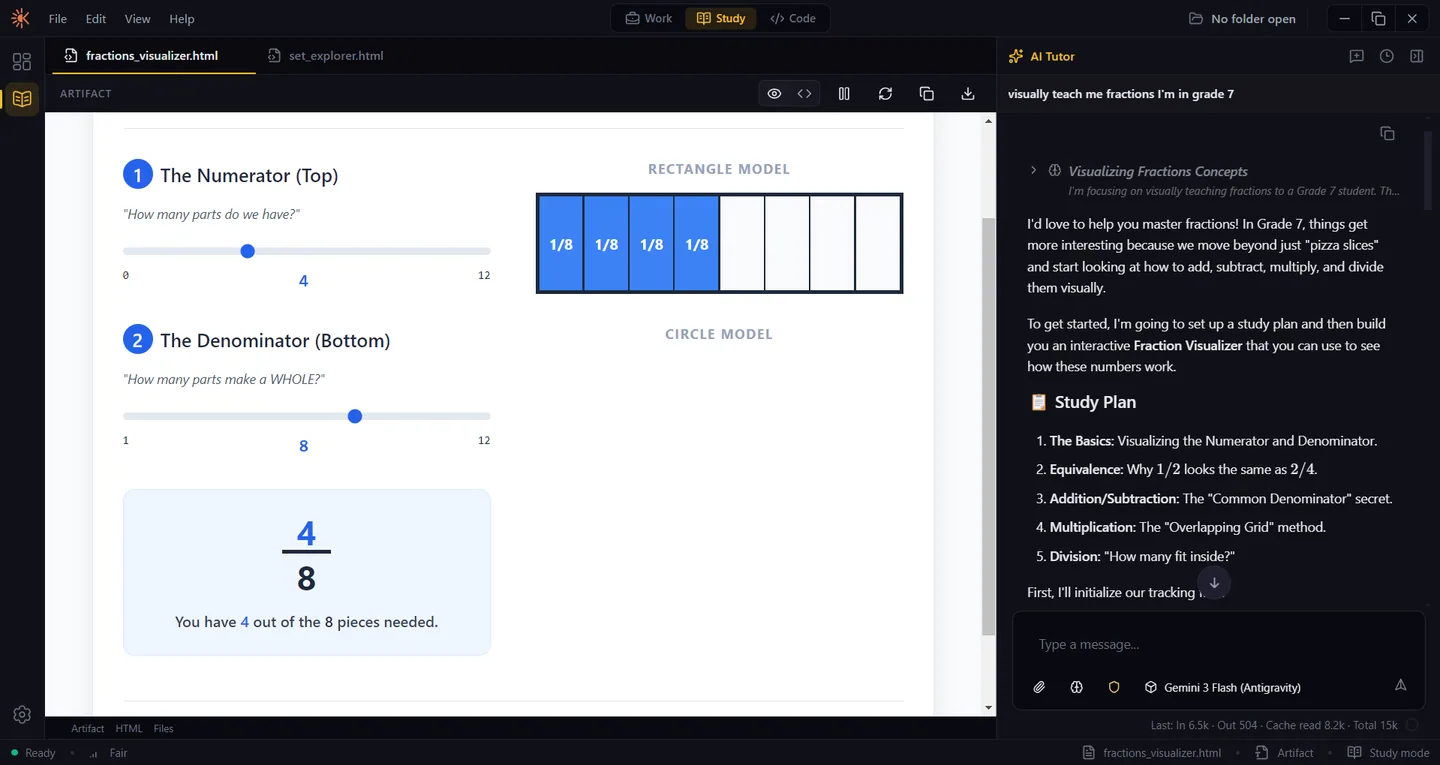The width and height of the screenshot is (1440, 765).
Task: Toggle split columns view icon
Action: pos(844,93)
